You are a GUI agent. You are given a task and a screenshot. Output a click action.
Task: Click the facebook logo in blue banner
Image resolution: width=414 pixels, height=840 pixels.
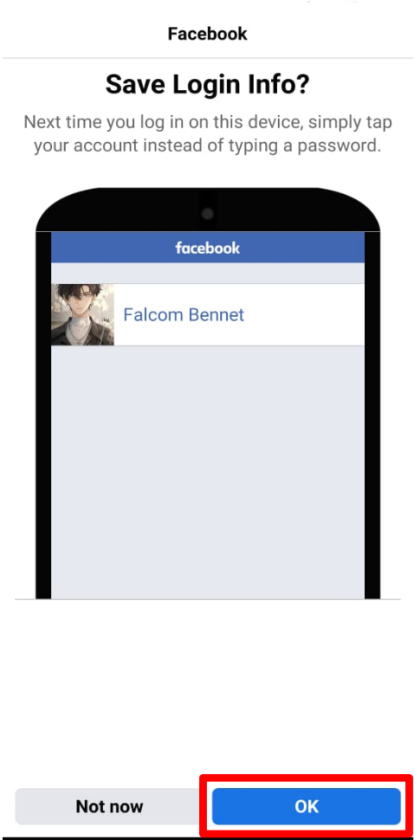[208, 248]
